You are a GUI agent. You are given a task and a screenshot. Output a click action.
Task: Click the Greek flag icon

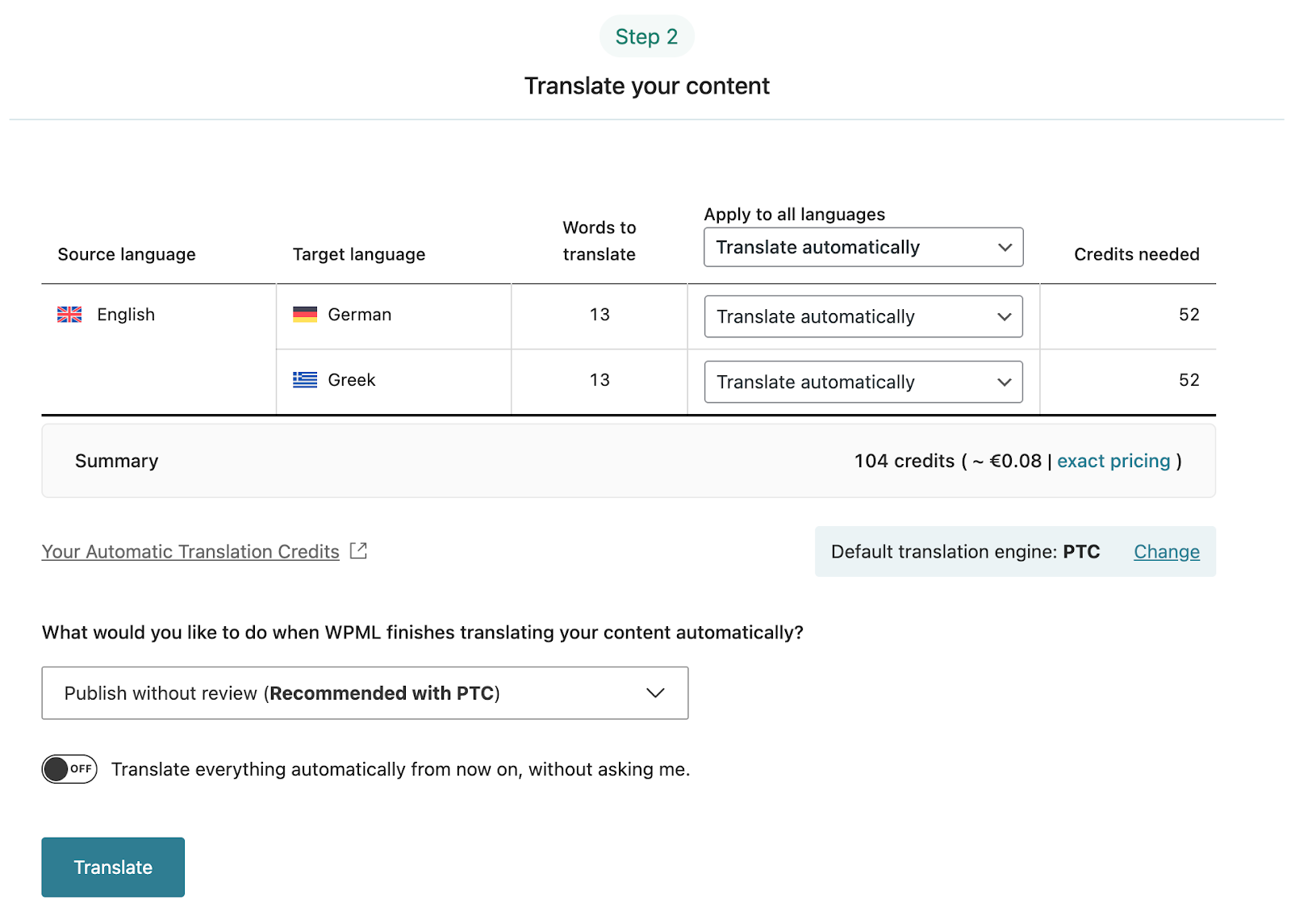tap(305, 380)
